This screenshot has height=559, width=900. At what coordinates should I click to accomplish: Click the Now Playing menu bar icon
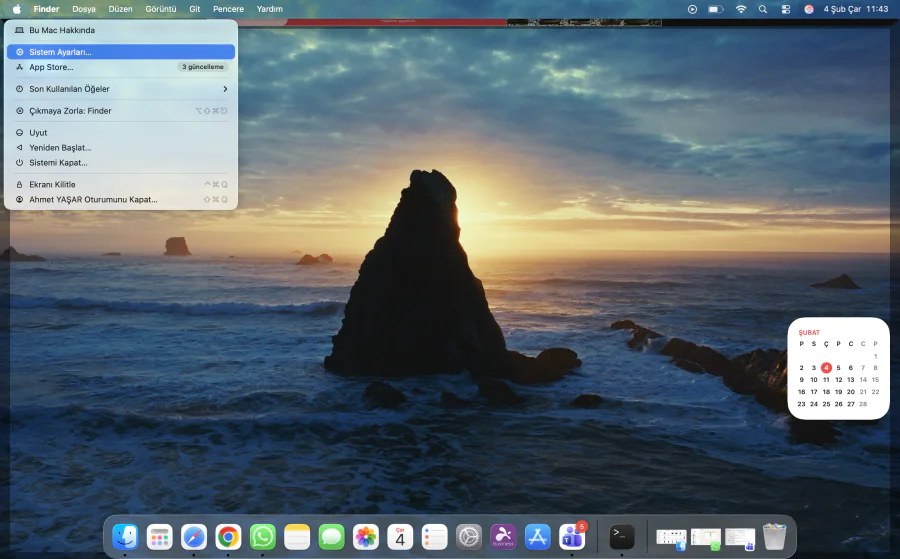click(x=692, y=9)
